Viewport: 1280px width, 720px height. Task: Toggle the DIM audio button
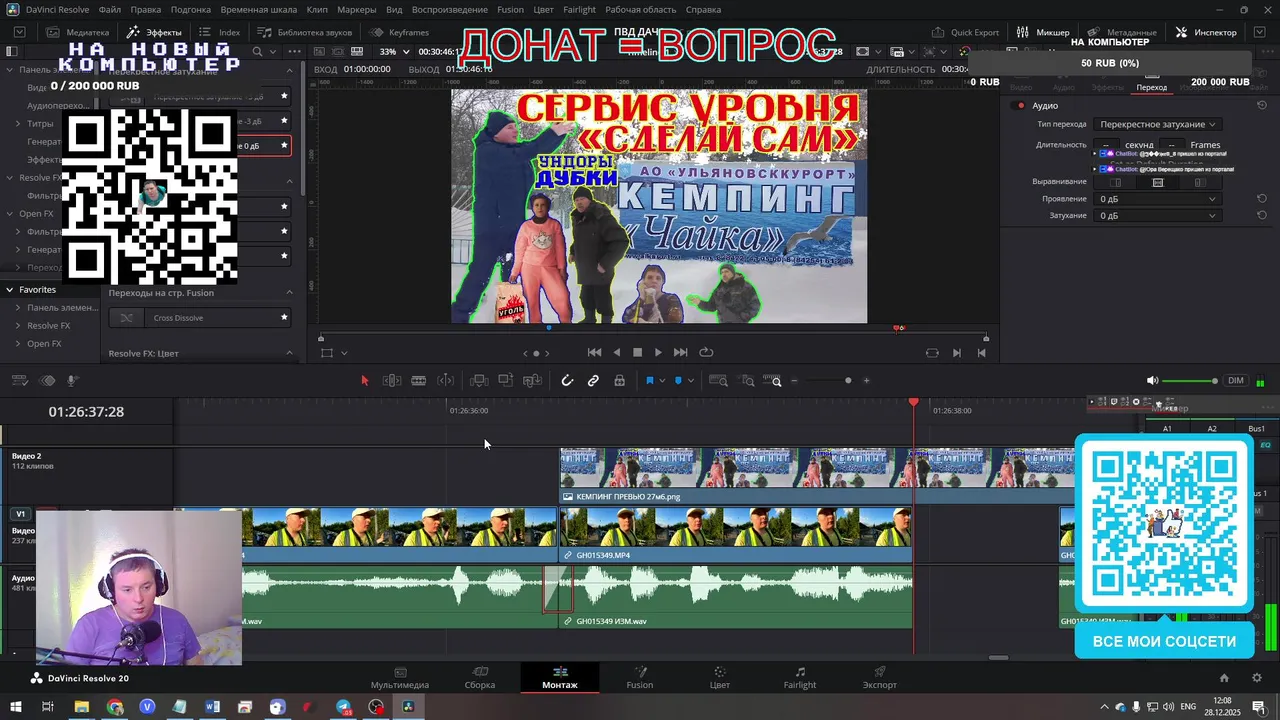tap(1236, 380)
